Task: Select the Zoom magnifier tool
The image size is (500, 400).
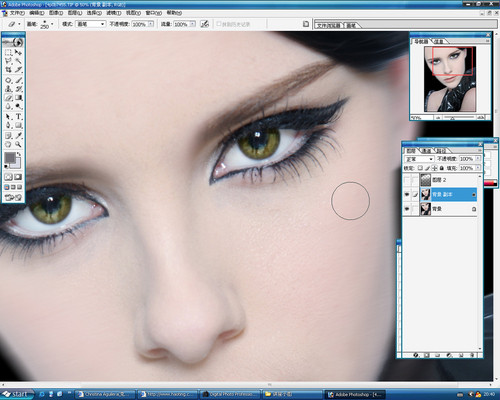Action: tap(19, 144)
